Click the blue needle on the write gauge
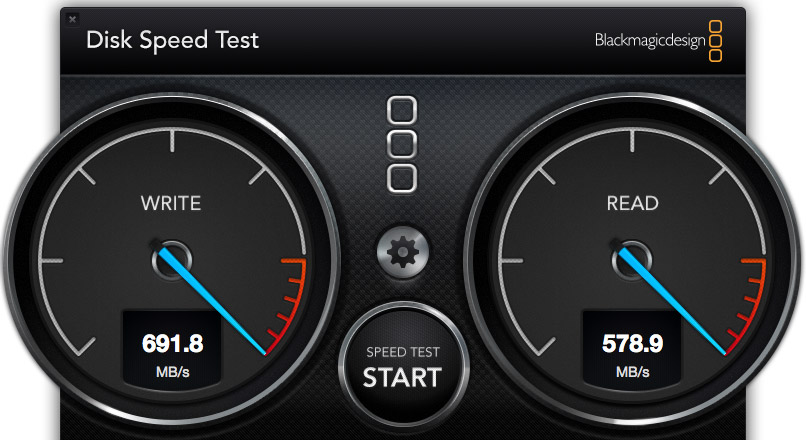Viewport: 806px width, 440px height. point(213,302)
